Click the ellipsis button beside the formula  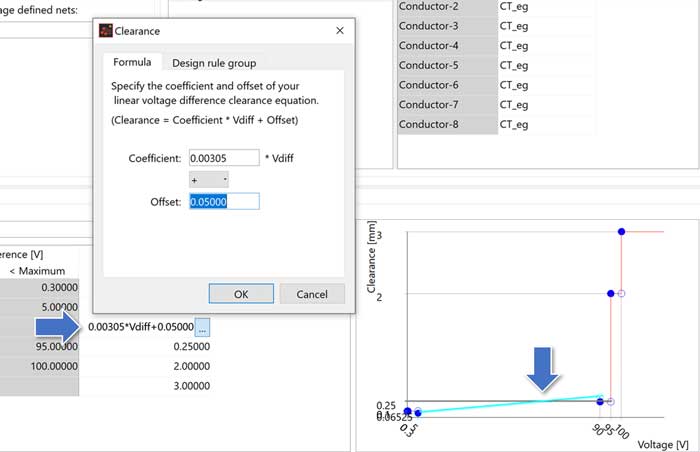coord(201,326)
